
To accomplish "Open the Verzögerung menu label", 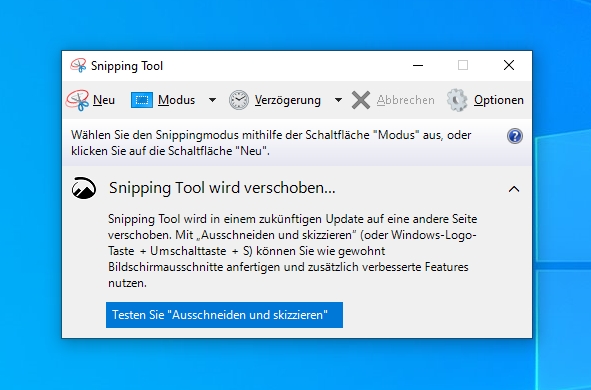I will (x=288, y=101).
